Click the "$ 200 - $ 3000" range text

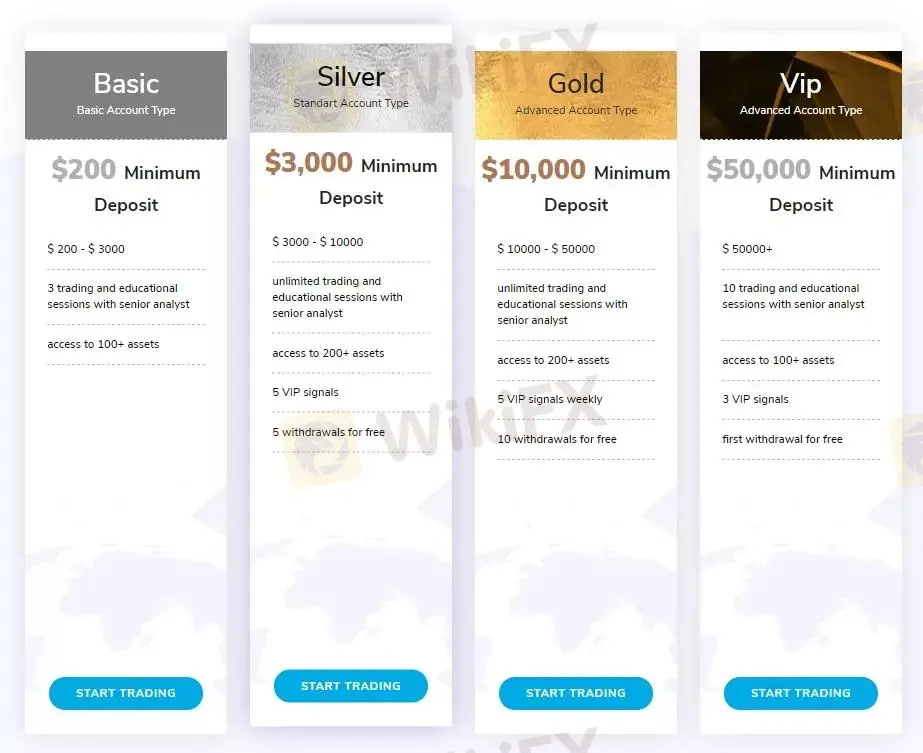[86, 249]
